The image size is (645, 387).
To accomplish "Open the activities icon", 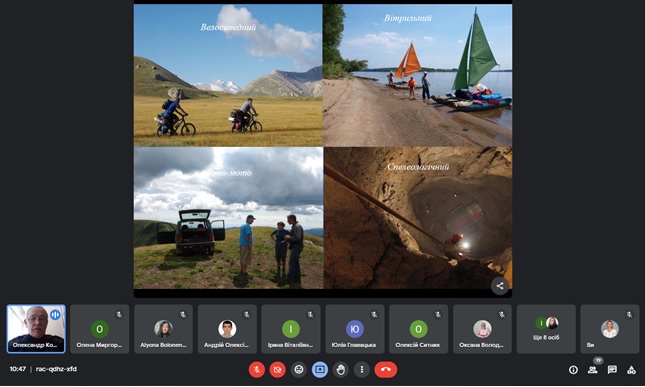I will coord(631,370).
